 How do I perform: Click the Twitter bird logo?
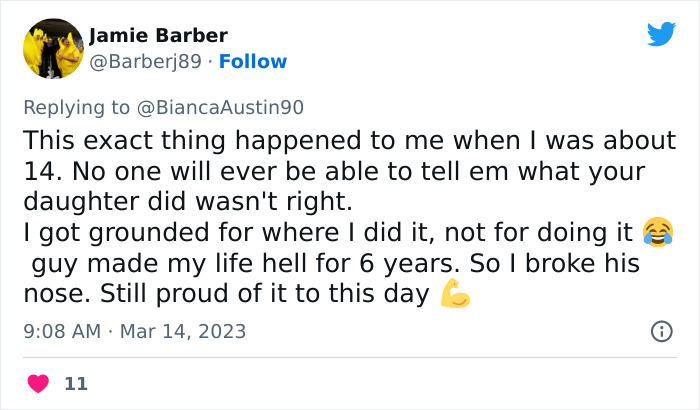coord(661,35)
